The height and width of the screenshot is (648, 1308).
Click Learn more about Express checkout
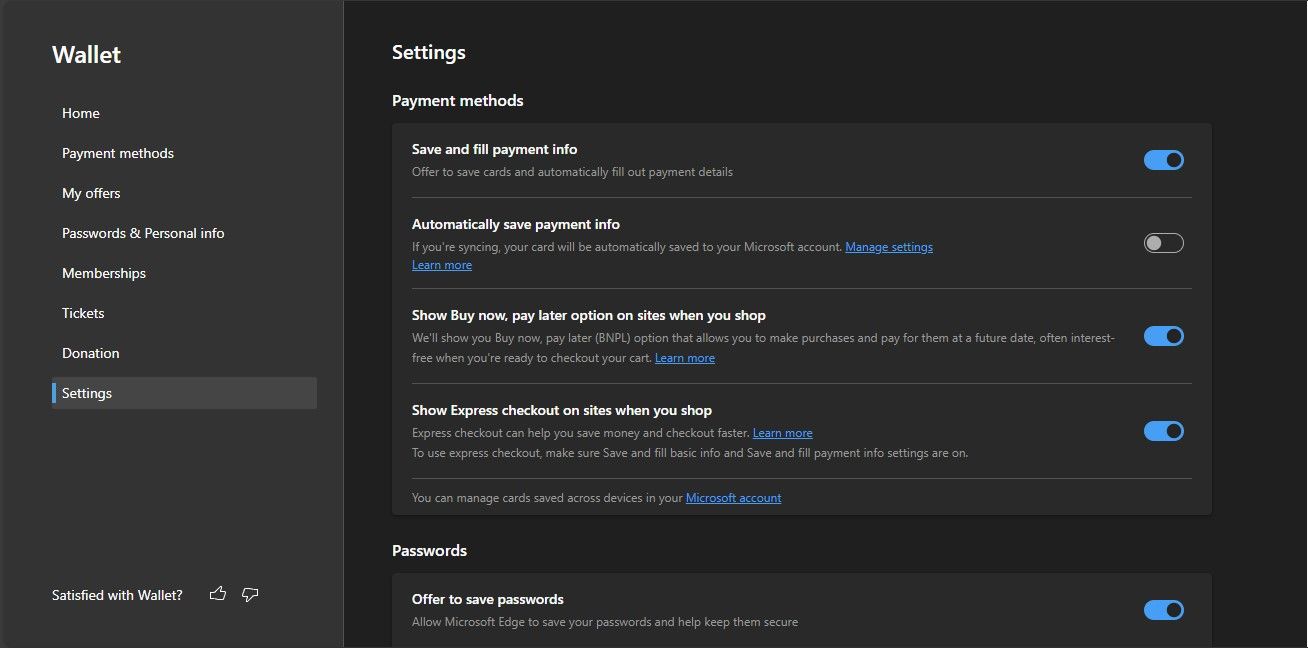(782, 432)
